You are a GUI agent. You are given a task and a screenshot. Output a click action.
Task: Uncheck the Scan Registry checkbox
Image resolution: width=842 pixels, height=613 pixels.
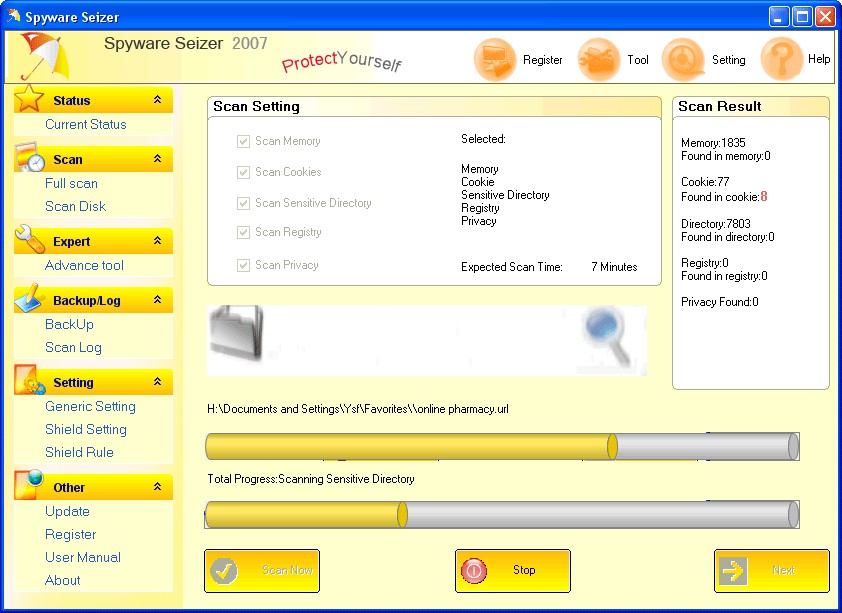click(x=243, y=233)
